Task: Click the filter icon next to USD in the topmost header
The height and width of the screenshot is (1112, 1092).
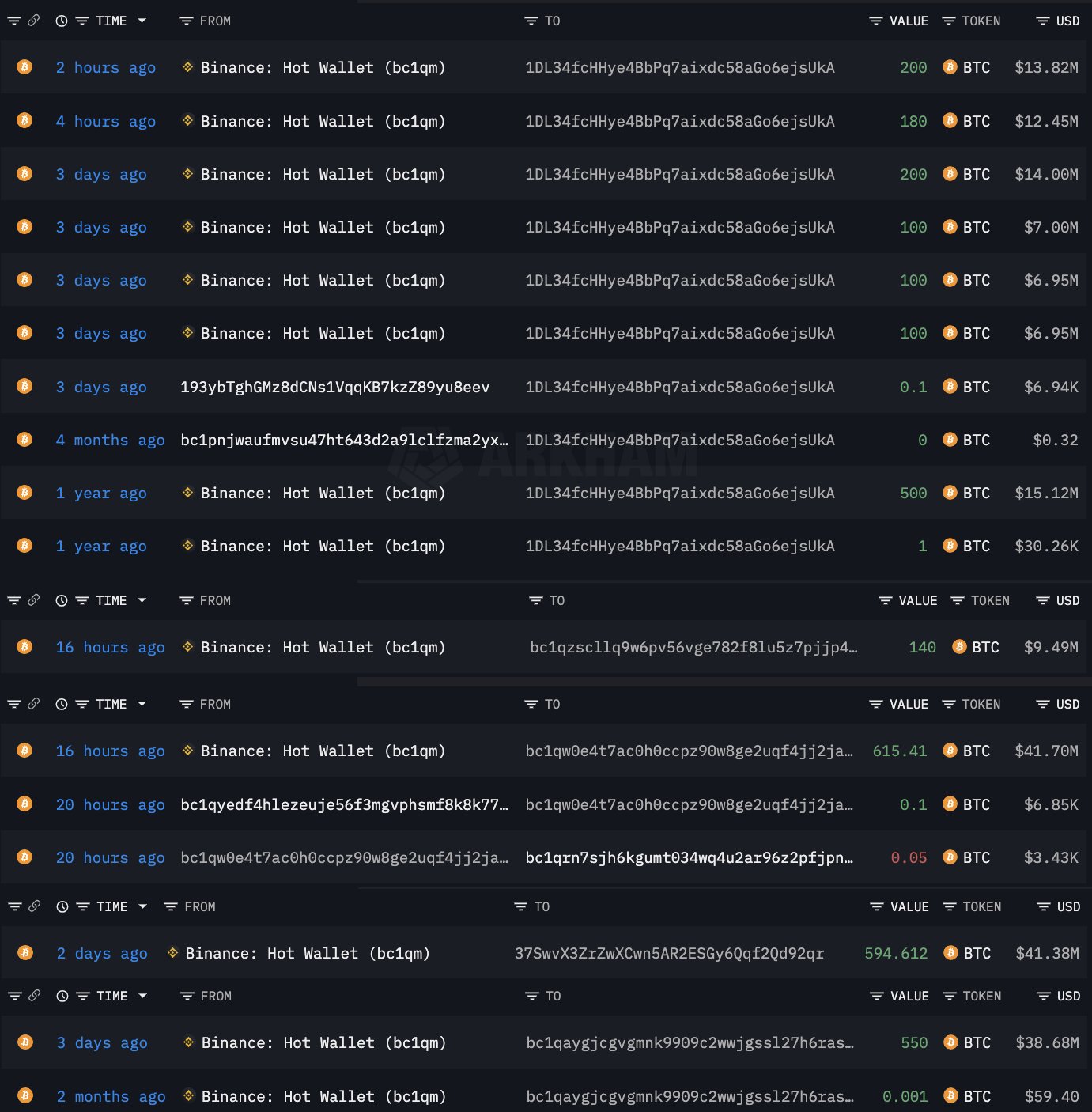Action: click(1043, 21)
